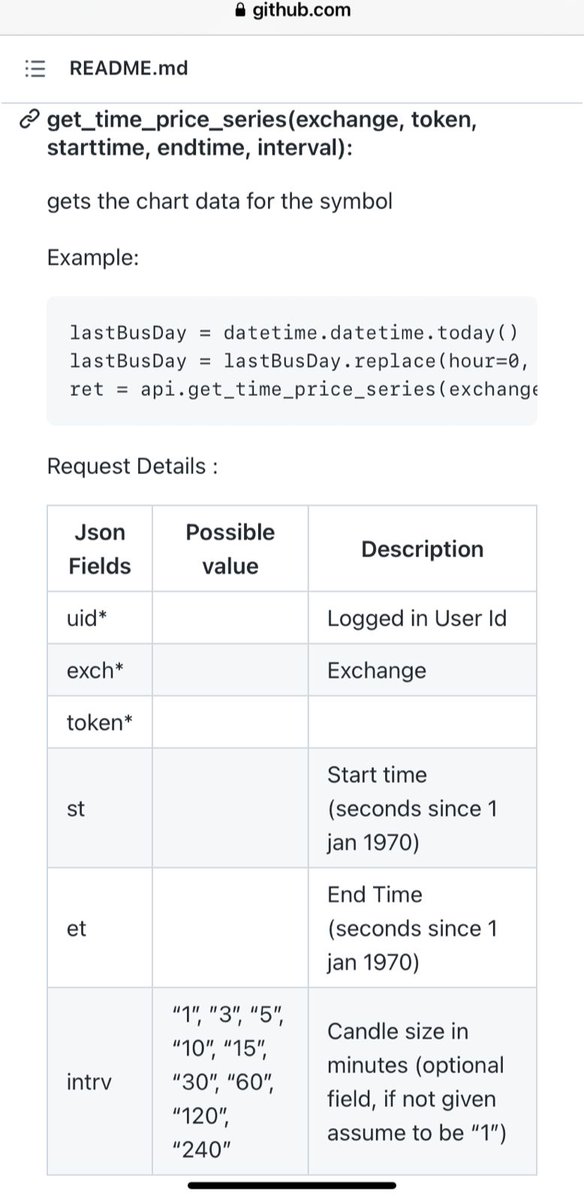Click the README.md file title

(128, 69)
